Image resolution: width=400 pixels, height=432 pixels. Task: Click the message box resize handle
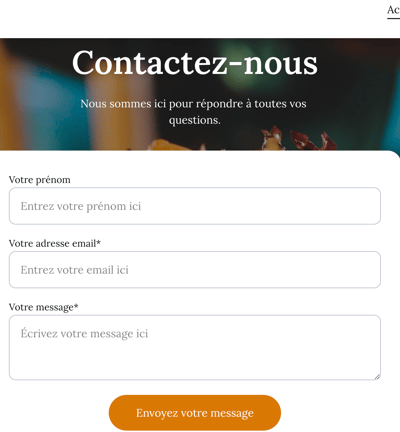point(377,376)
